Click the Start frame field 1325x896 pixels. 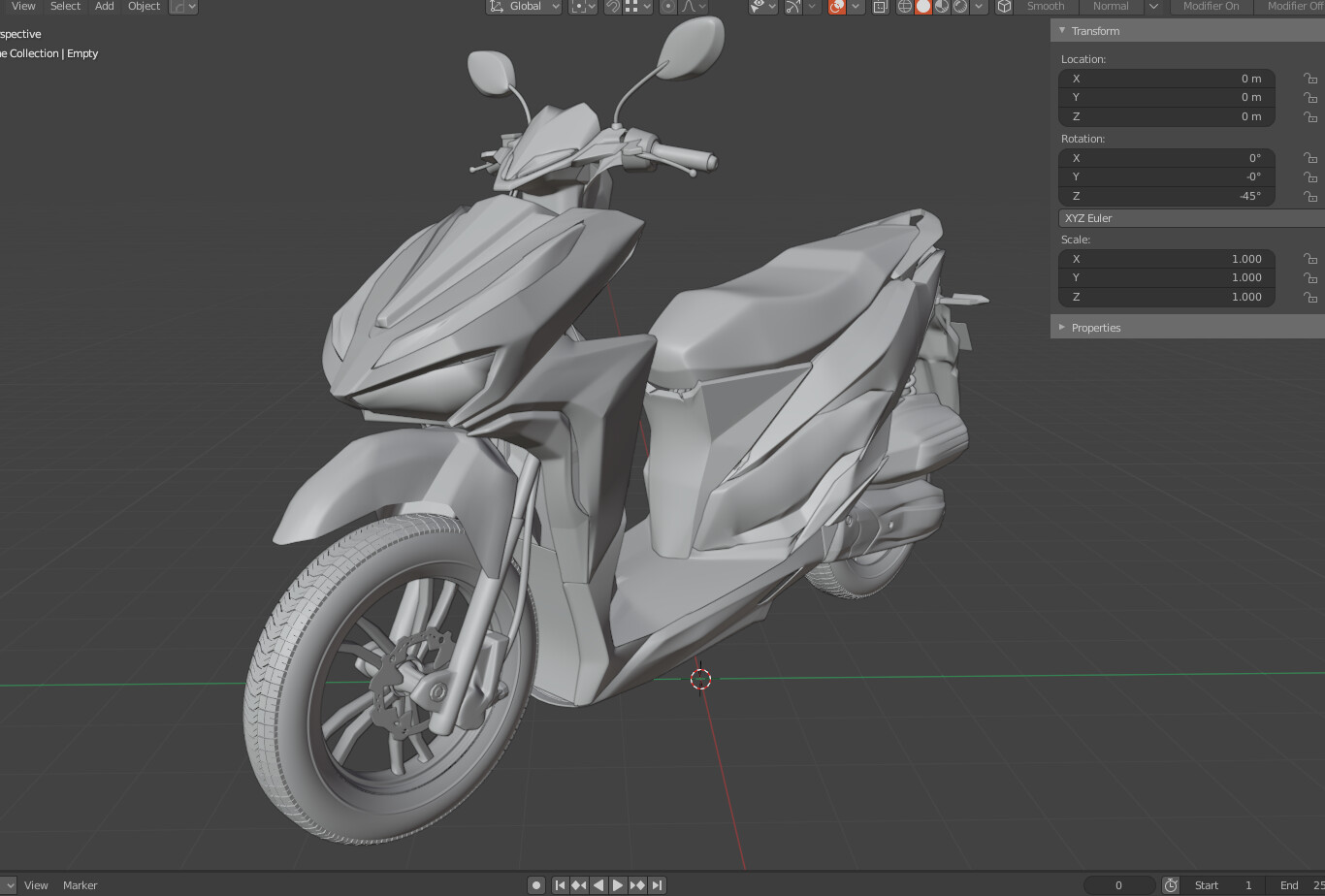click(1224, 885)
